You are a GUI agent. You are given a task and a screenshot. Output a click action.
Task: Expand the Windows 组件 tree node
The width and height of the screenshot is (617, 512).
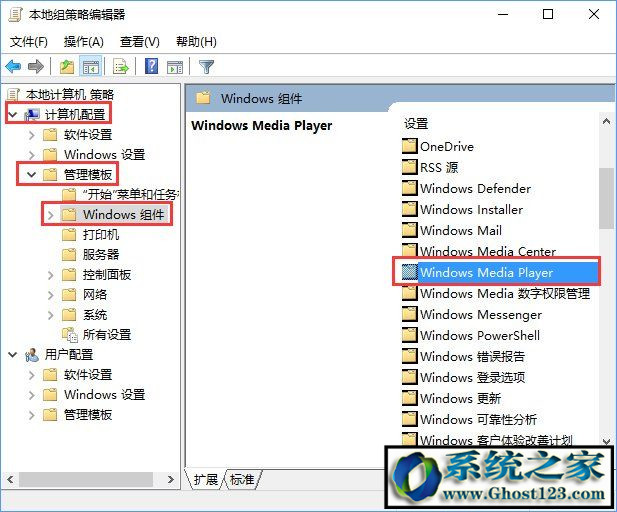tap(50, 215)
